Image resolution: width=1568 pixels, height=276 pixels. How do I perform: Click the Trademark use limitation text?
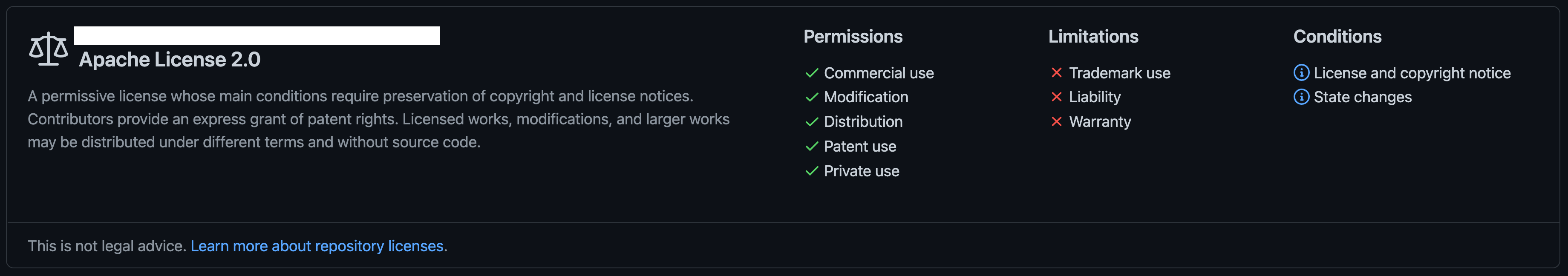point(1119,73)
